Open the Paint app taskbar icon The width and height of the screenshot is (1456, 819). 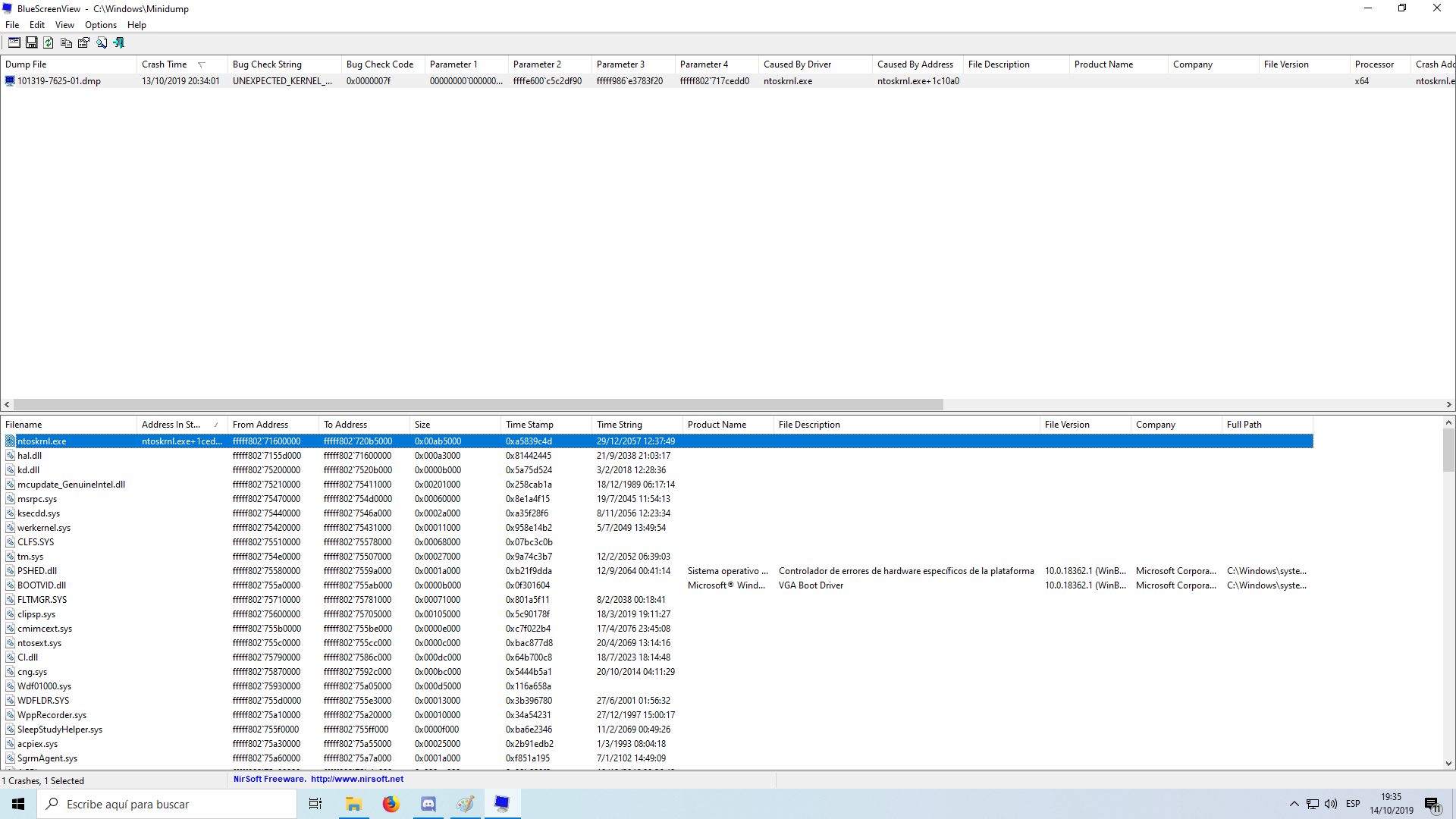466,804
